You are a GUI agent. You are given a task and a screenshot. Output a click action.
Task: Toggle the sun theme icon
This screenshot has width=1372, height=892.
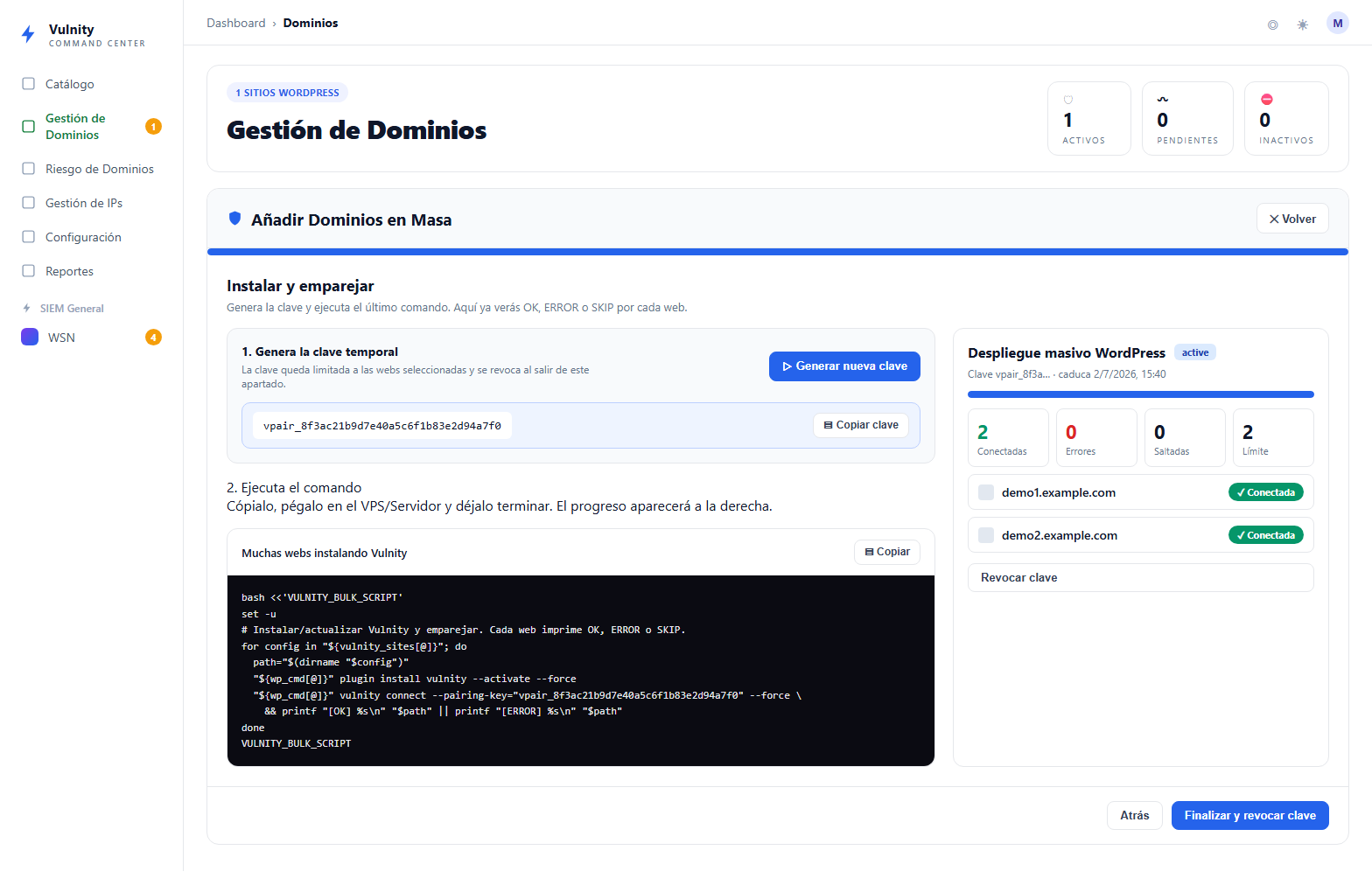click(x=1303, y=24)
